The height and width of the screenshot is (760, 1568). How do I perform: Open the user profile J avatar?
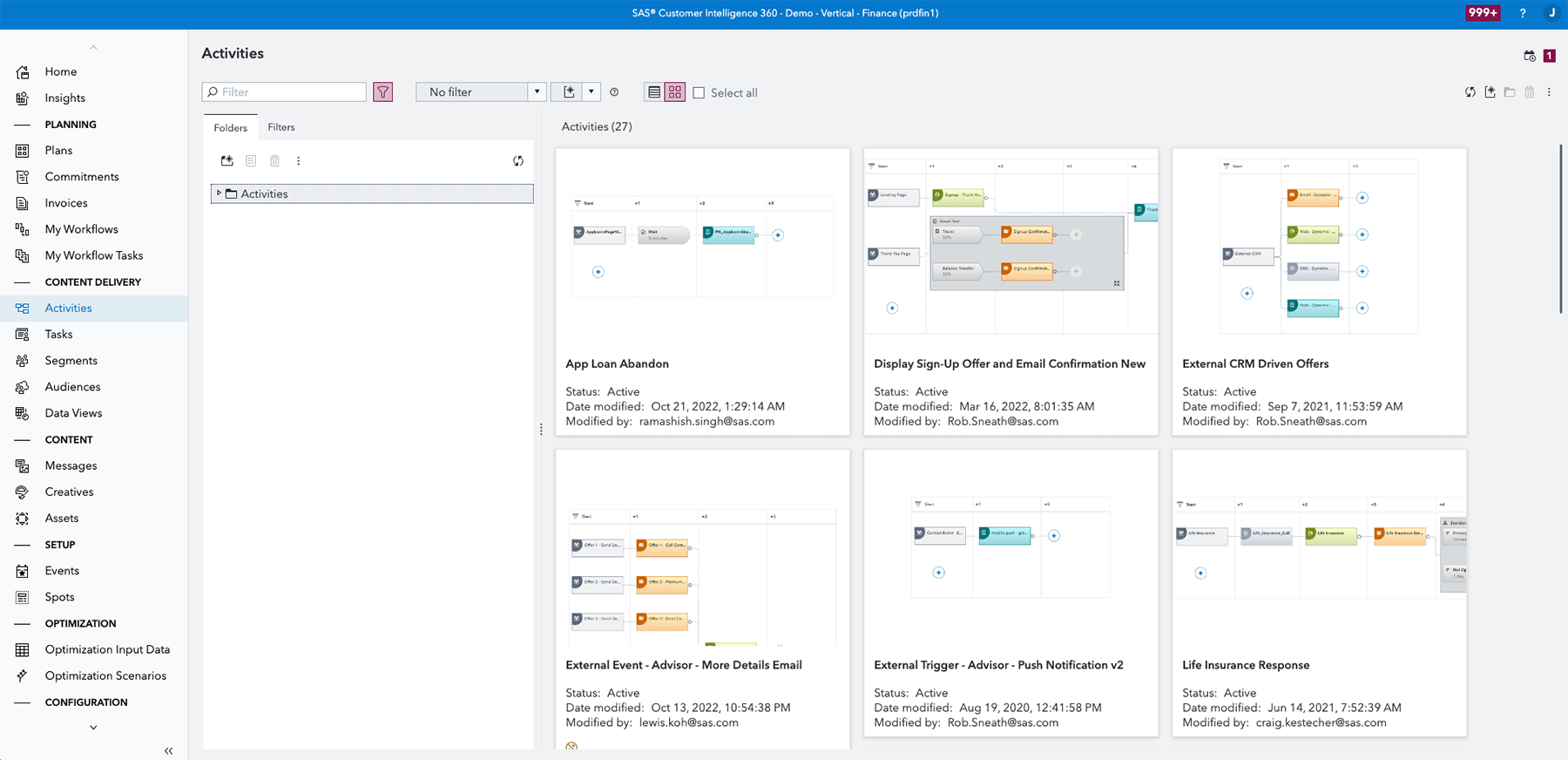(x=1551, y=13)
